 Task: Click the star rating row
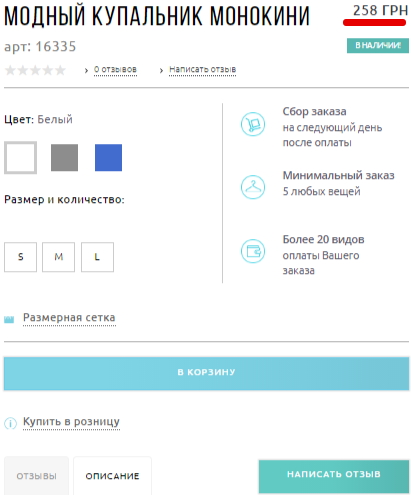coord(35,70)
